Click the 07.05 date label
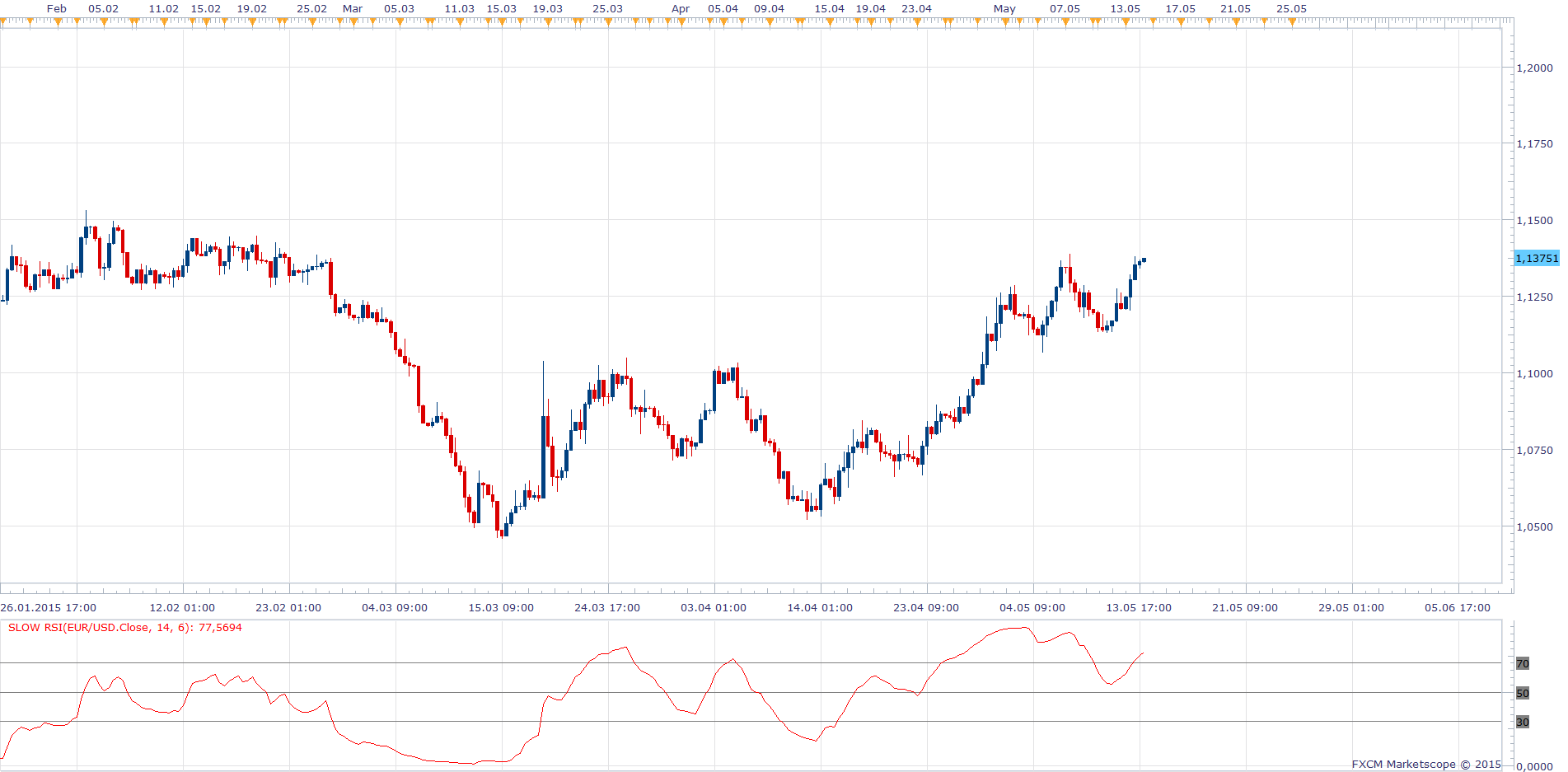Viewport: 1568px width, 772px height. pos(1065,8)
